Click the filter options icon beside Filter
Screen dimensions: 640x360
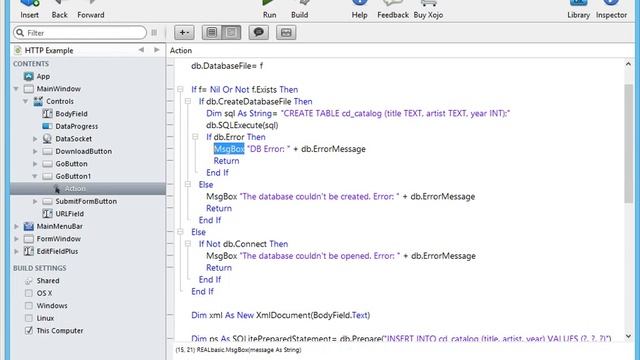(154, 33)
